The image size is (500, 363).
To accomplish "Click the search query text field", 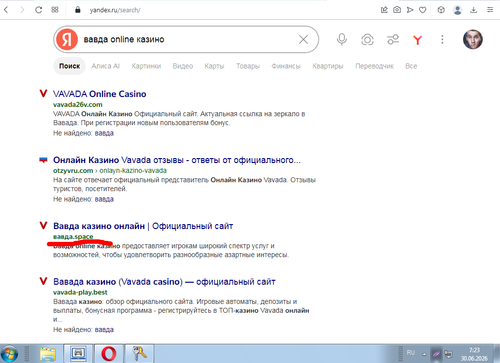I will 187,39.
